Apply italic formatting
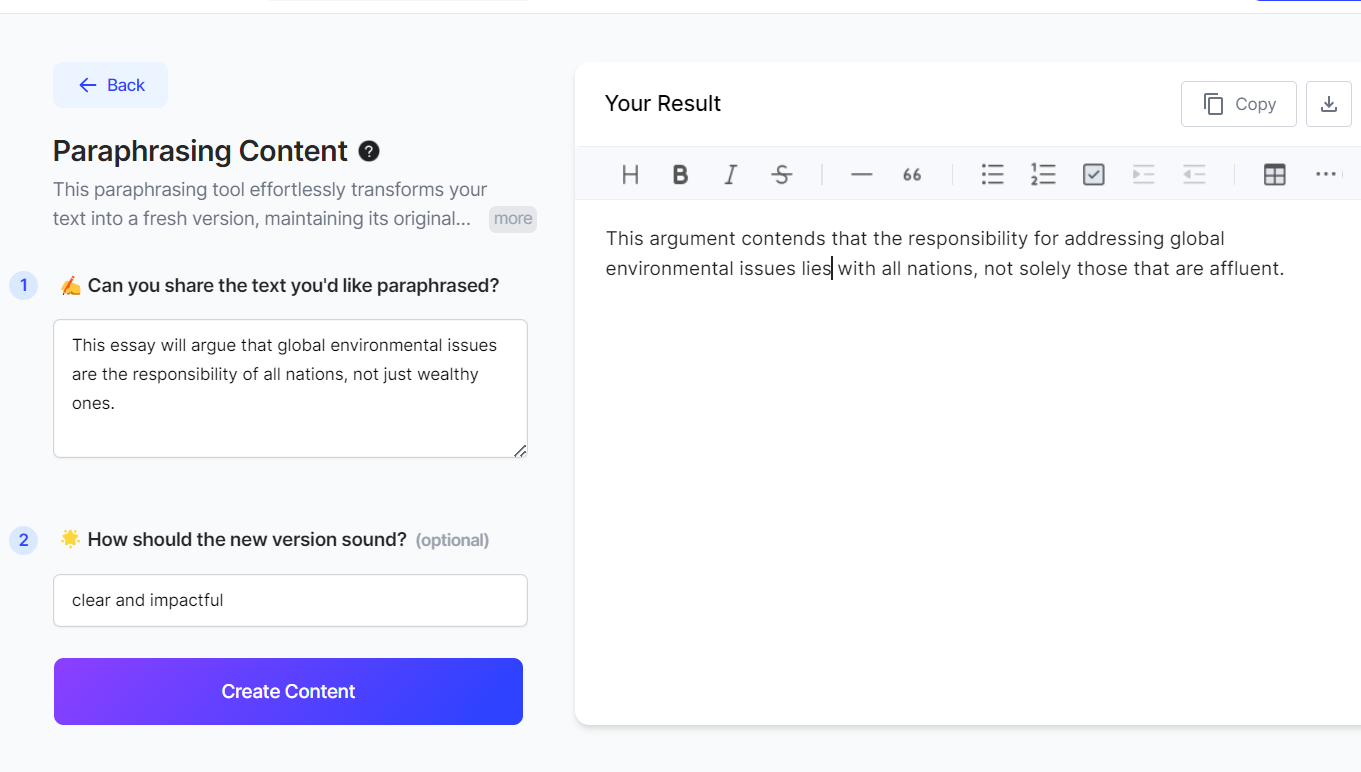 [730, 175]
